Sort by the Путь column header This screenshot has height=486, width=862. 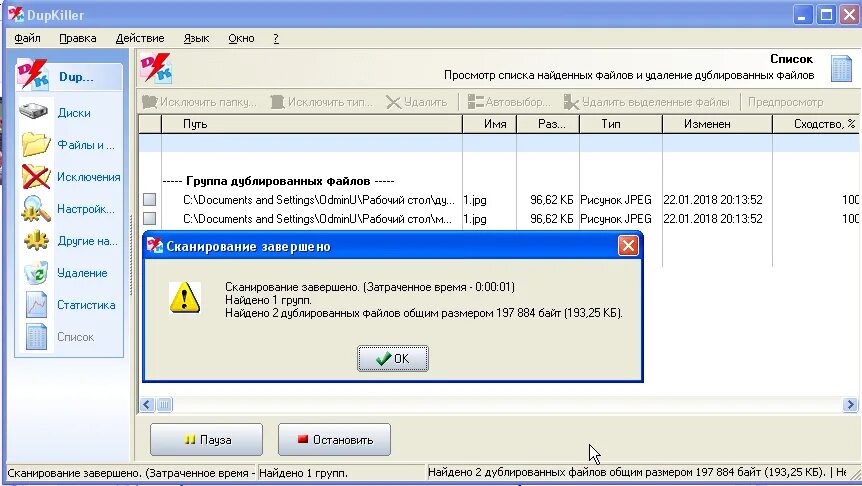312,124
